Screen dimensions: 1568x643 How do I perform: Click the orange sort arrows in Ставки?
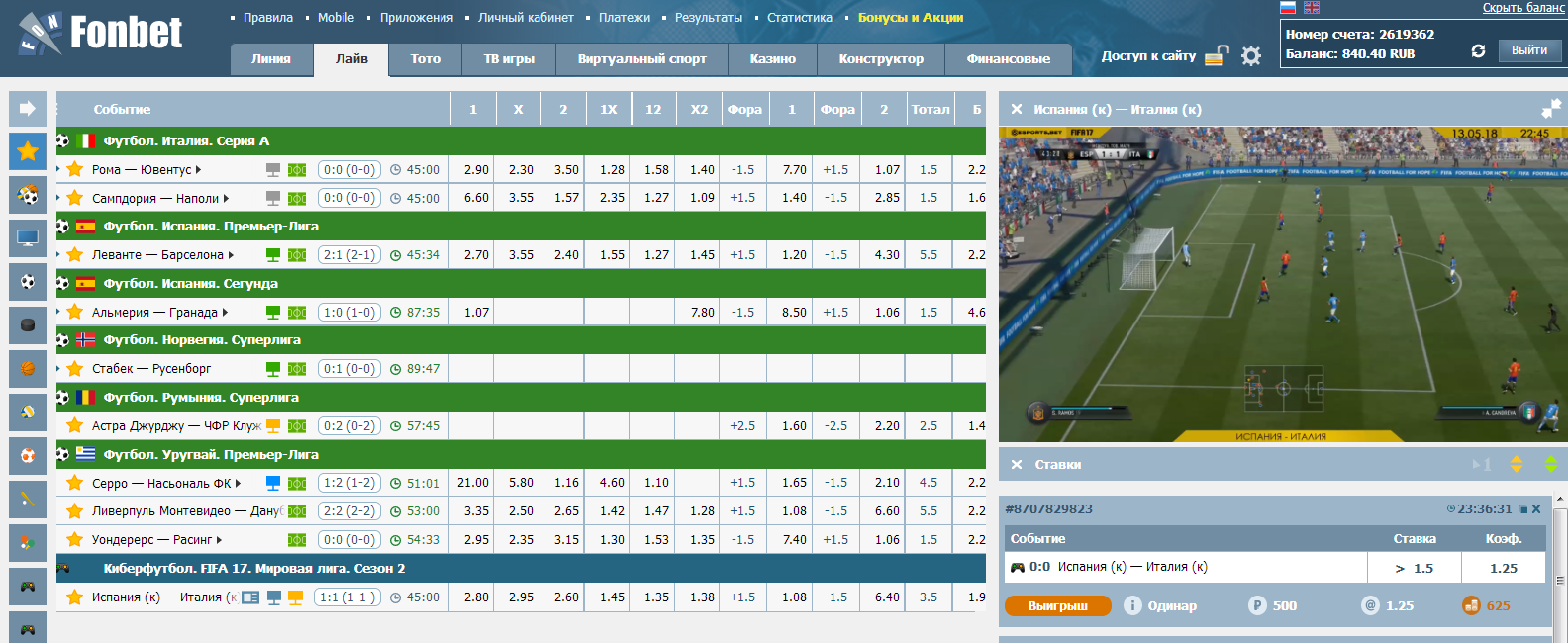pyautogui.click(x=1516, y=464)
